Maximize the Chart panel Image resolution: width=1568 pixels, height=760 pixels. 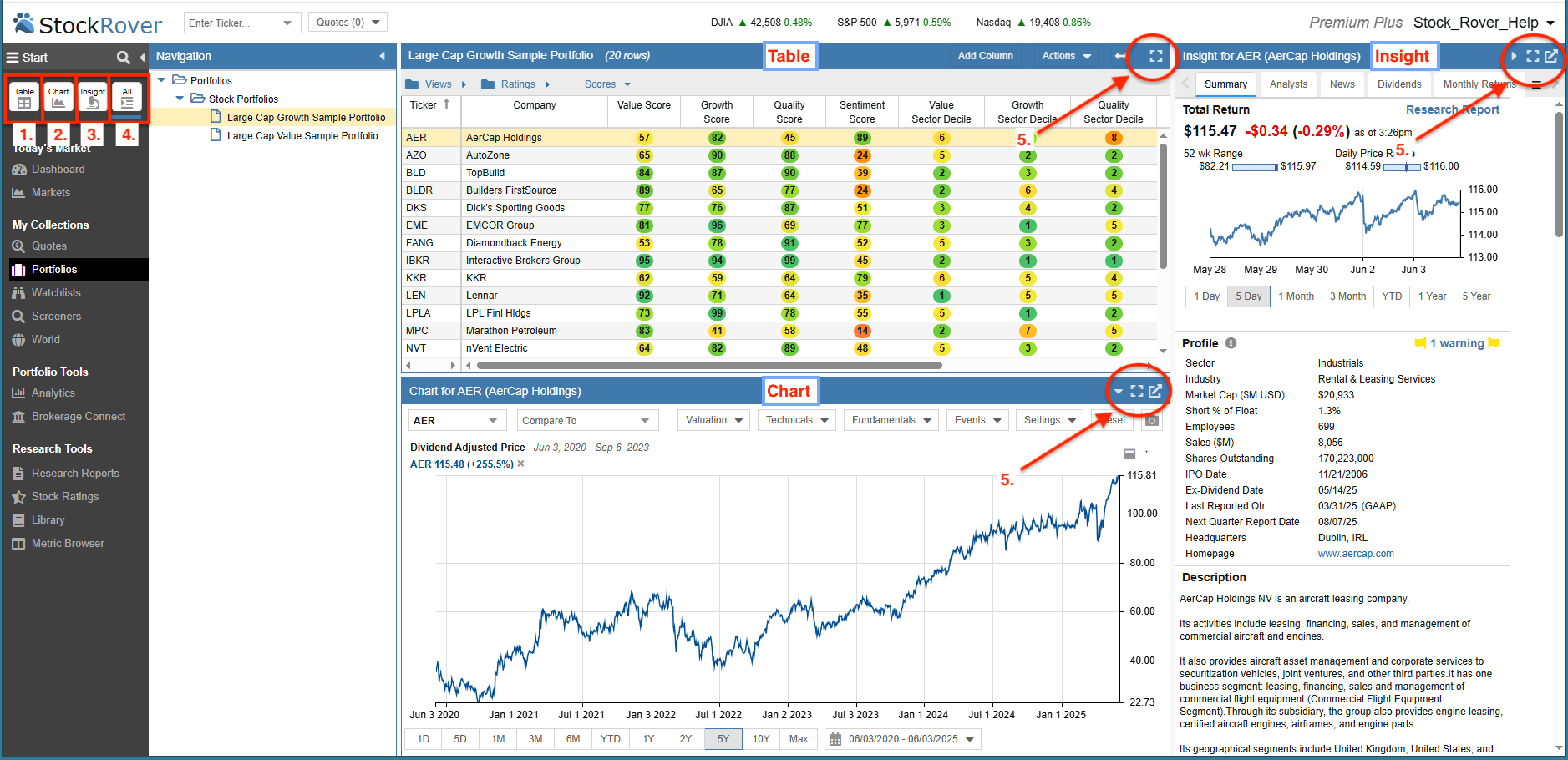point(1137,391)
